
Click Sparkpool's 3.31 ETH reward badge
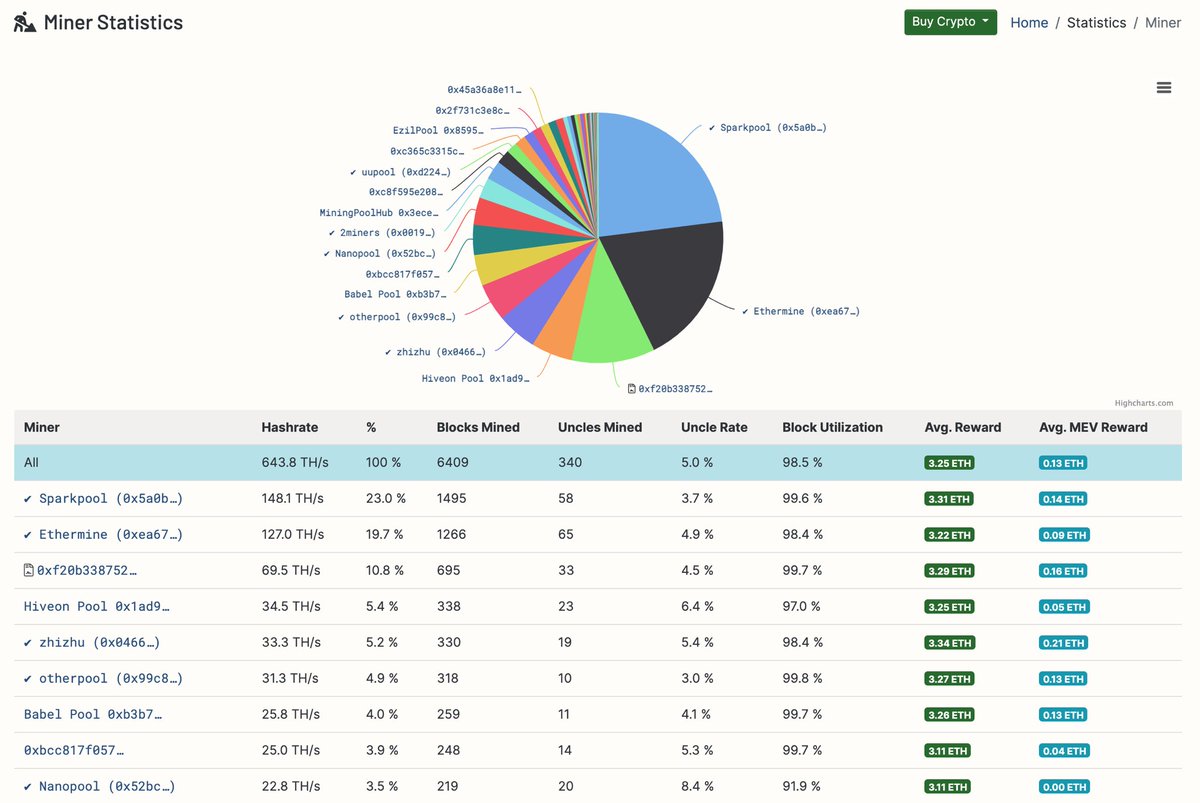click(x=948, y=499)
